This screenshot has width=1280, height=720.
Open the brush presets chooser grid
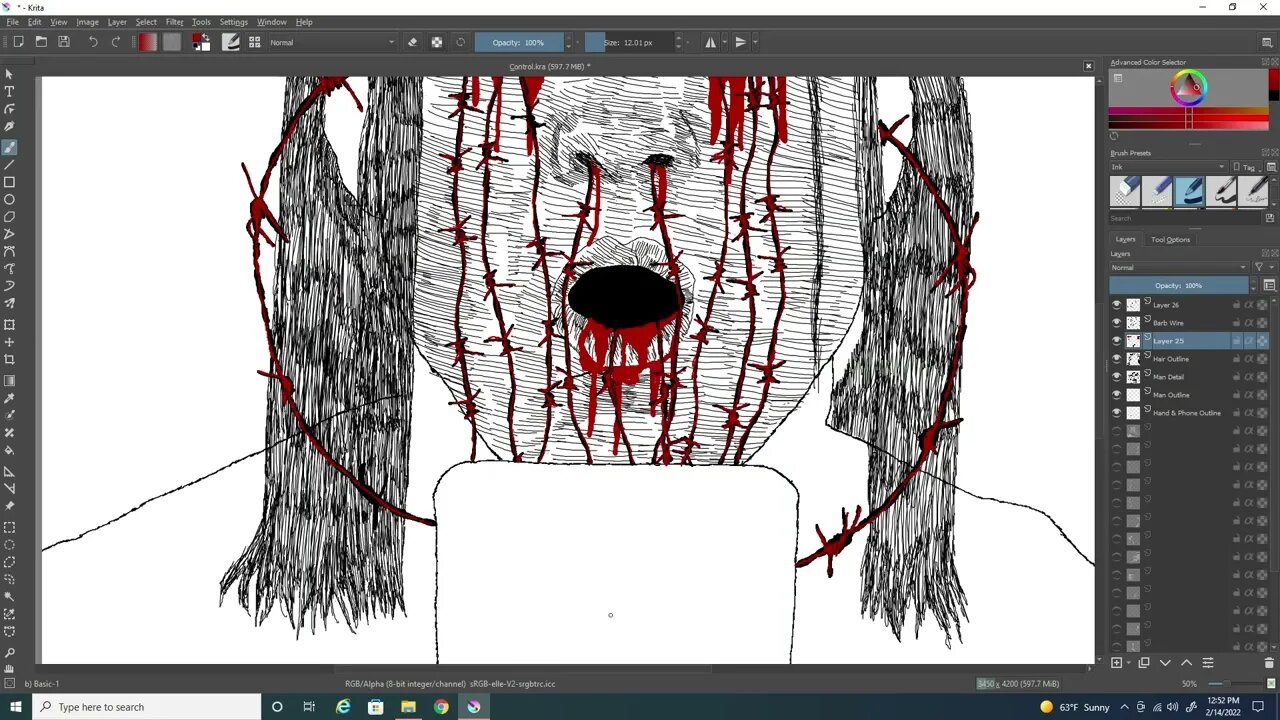[x=254, y=42]
